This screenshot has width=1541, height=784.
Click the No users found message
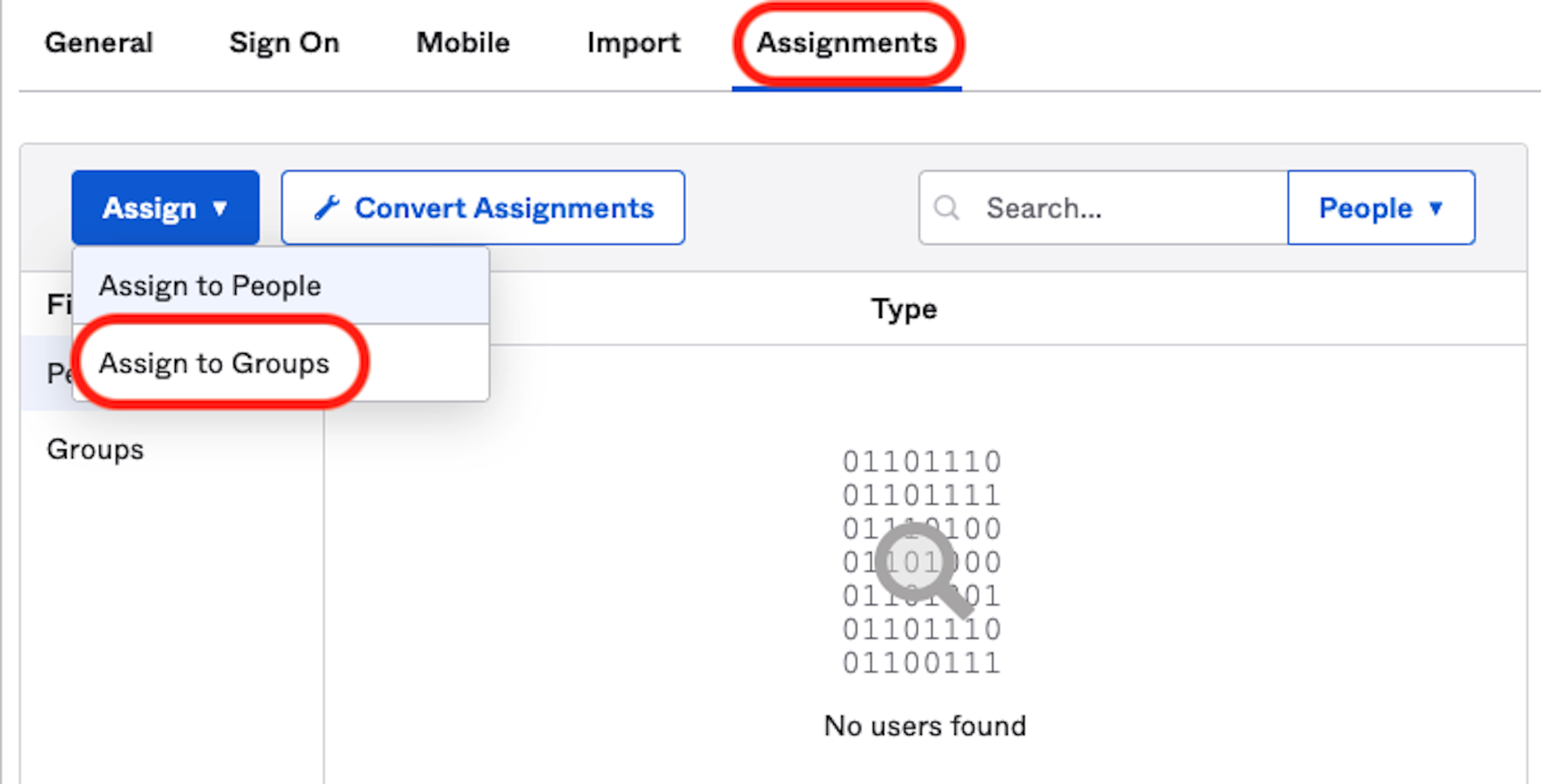pos(925,725)
